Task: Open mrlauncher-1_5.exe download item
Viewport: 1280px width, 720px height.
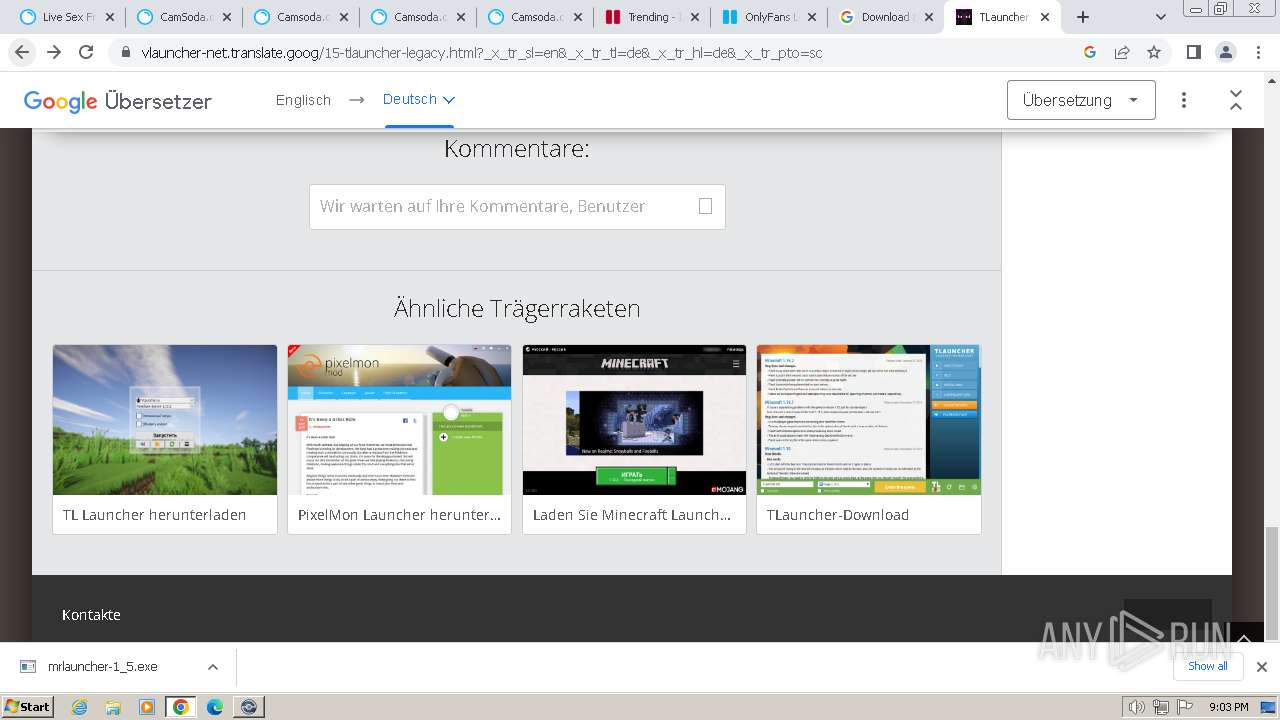Action: pos(102,667)
